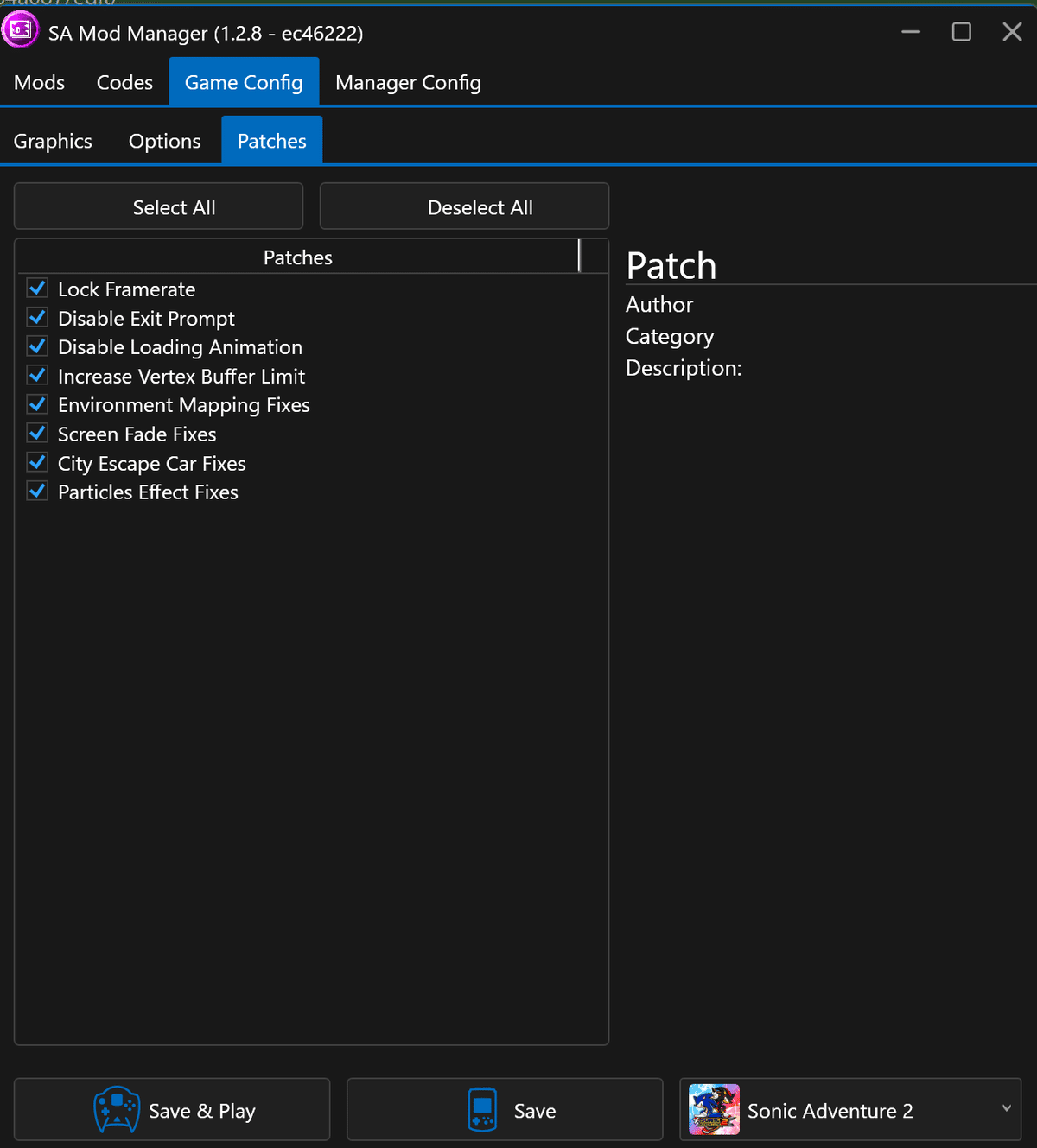Viewport: 1037px width, 1148px height.
Task: Uncheck the Lock Framerate patch
Action: [x=37, y=288]
